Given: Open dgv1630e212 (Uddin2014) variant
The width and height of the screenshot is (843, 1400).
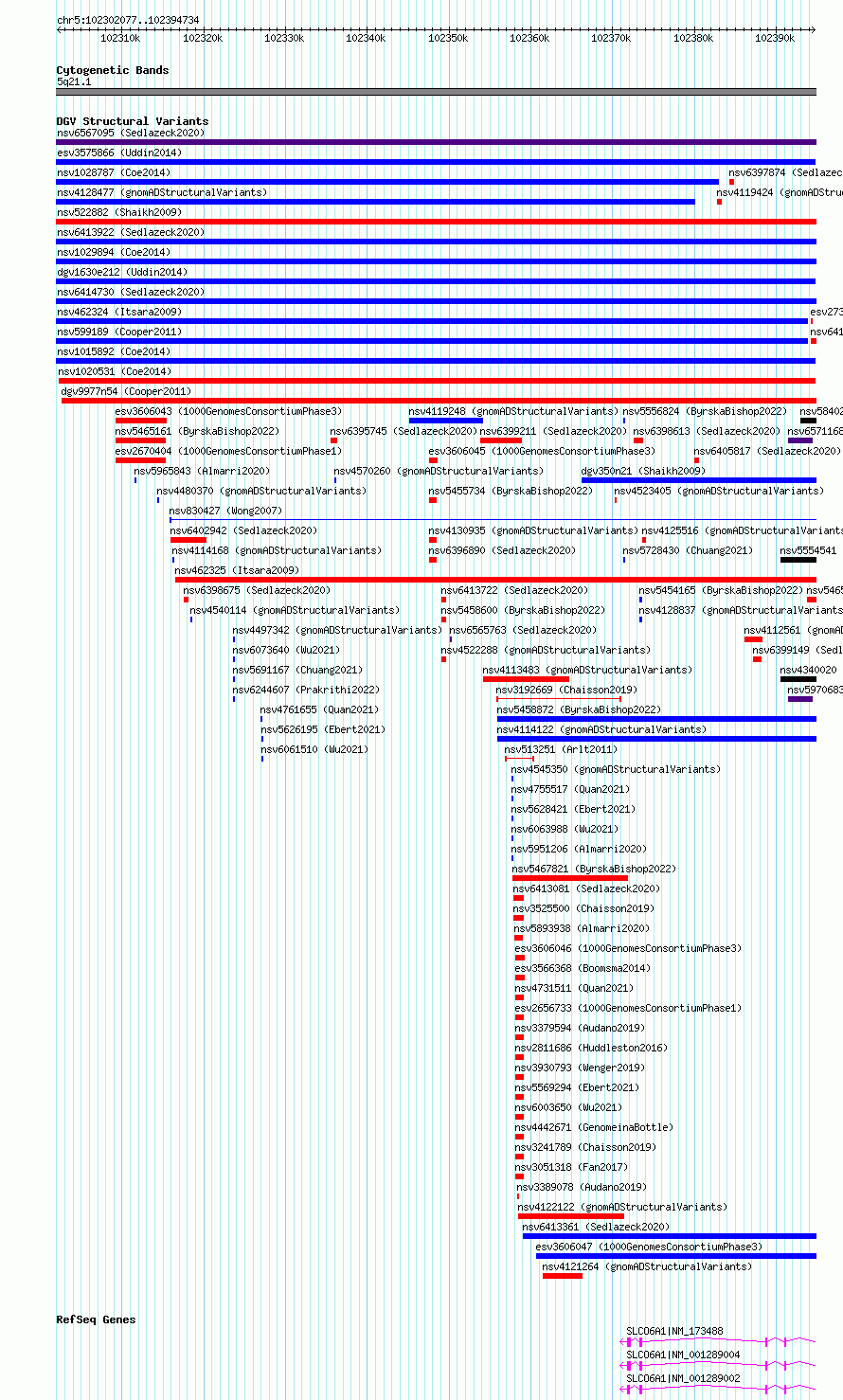Looking at the screenshot, I should [x=122, y=272].
